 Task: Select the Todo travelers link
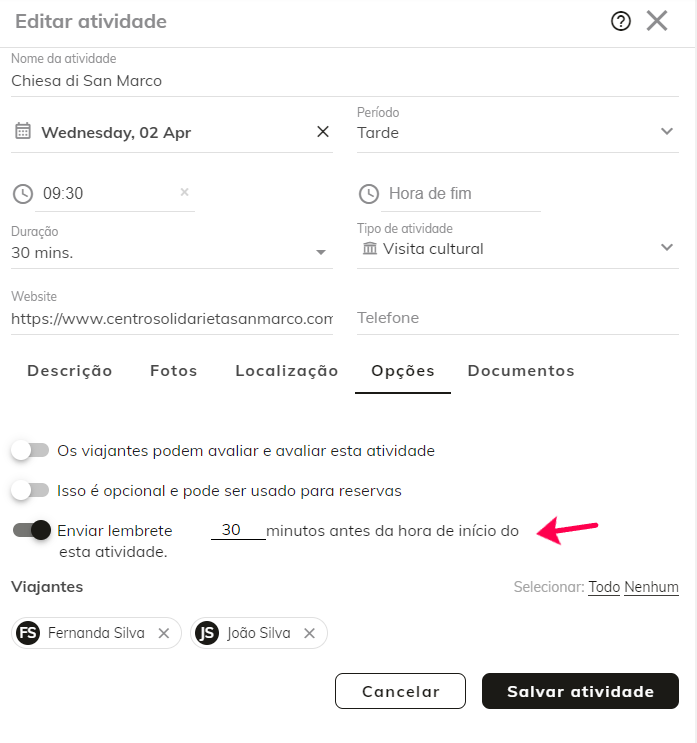pyautogui.click(x=604, y=587)
